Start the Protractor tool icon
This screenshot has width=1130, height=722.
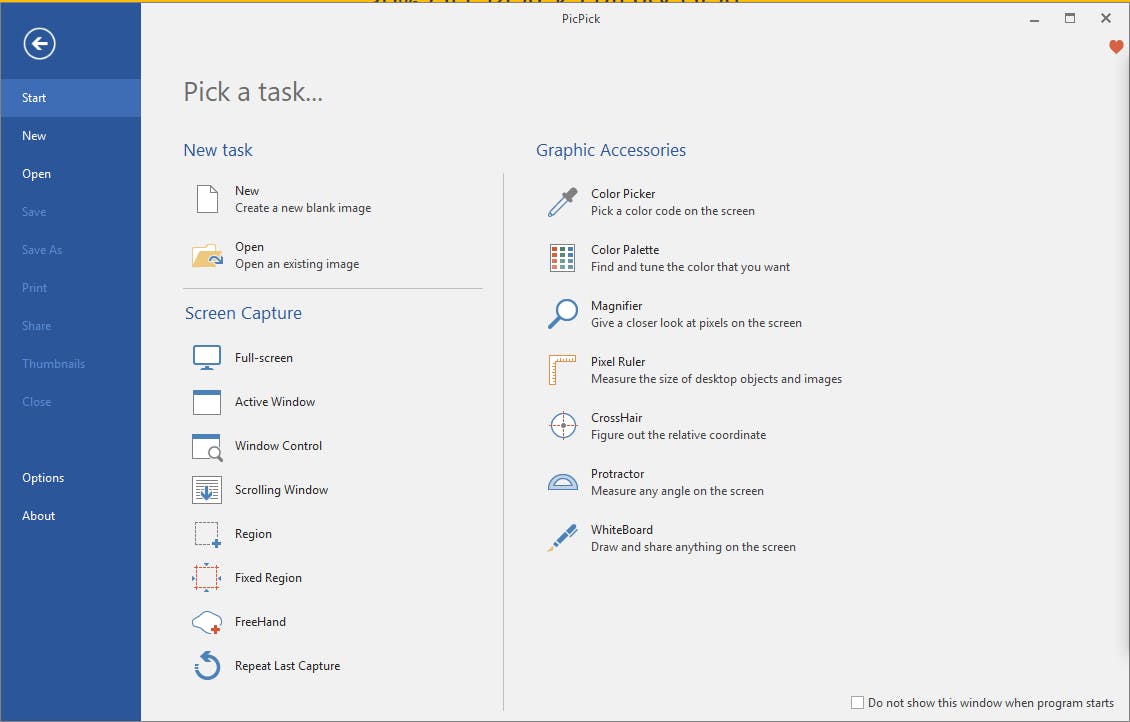[563, 482]
